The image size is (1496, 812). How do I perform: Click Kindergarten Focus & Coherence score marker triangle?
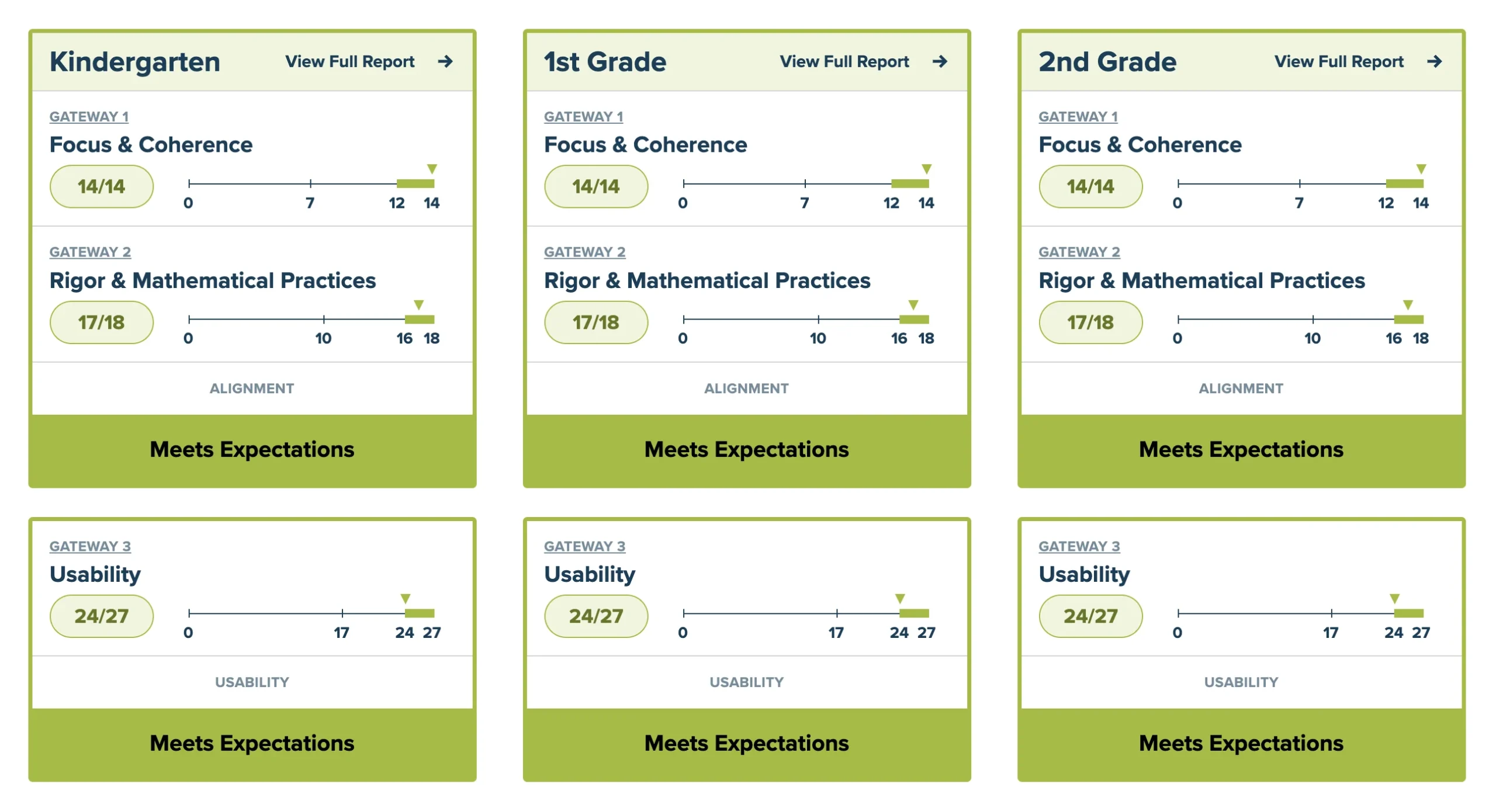[432, 169]
